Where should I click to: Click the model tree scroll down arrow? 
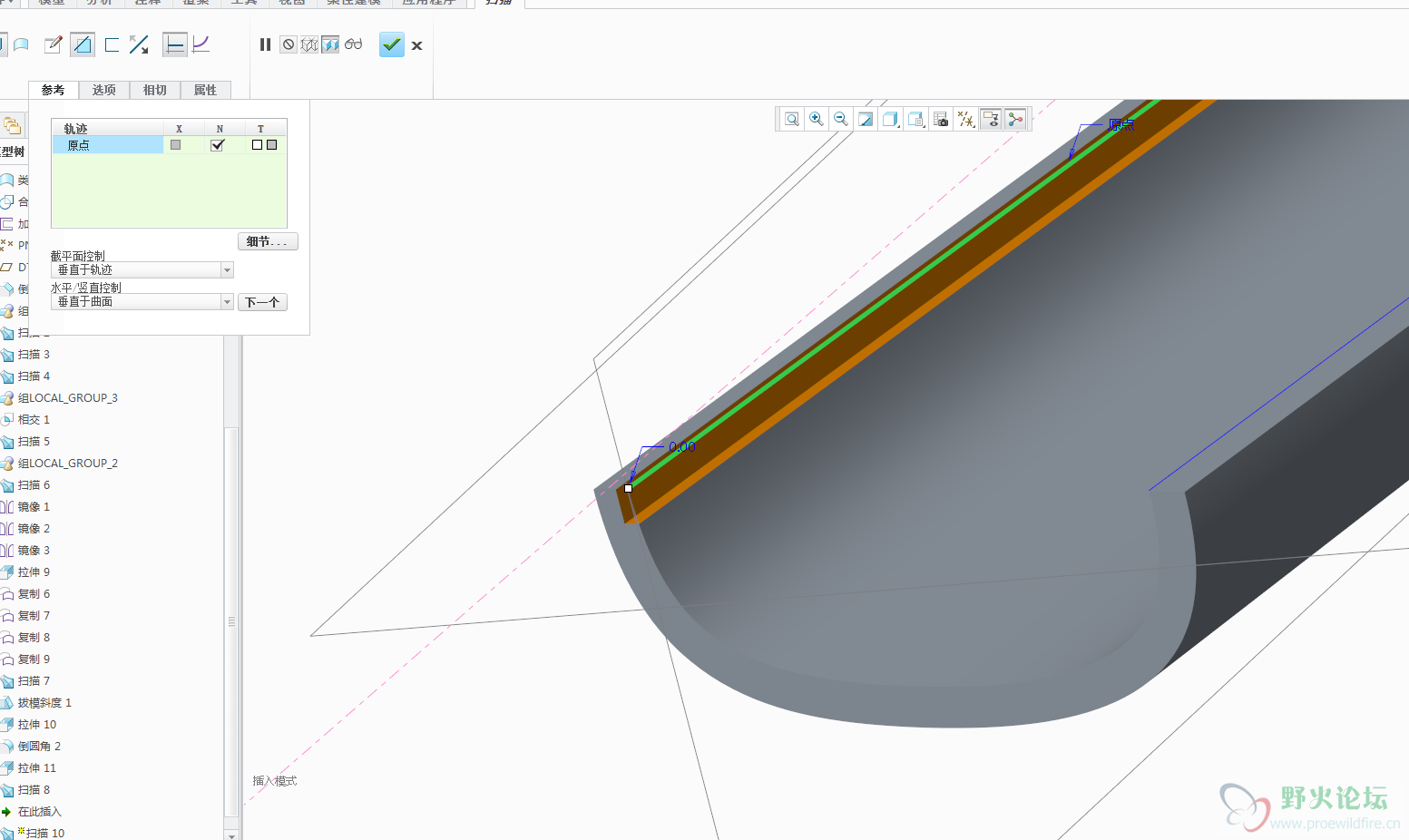pos(231,835)
